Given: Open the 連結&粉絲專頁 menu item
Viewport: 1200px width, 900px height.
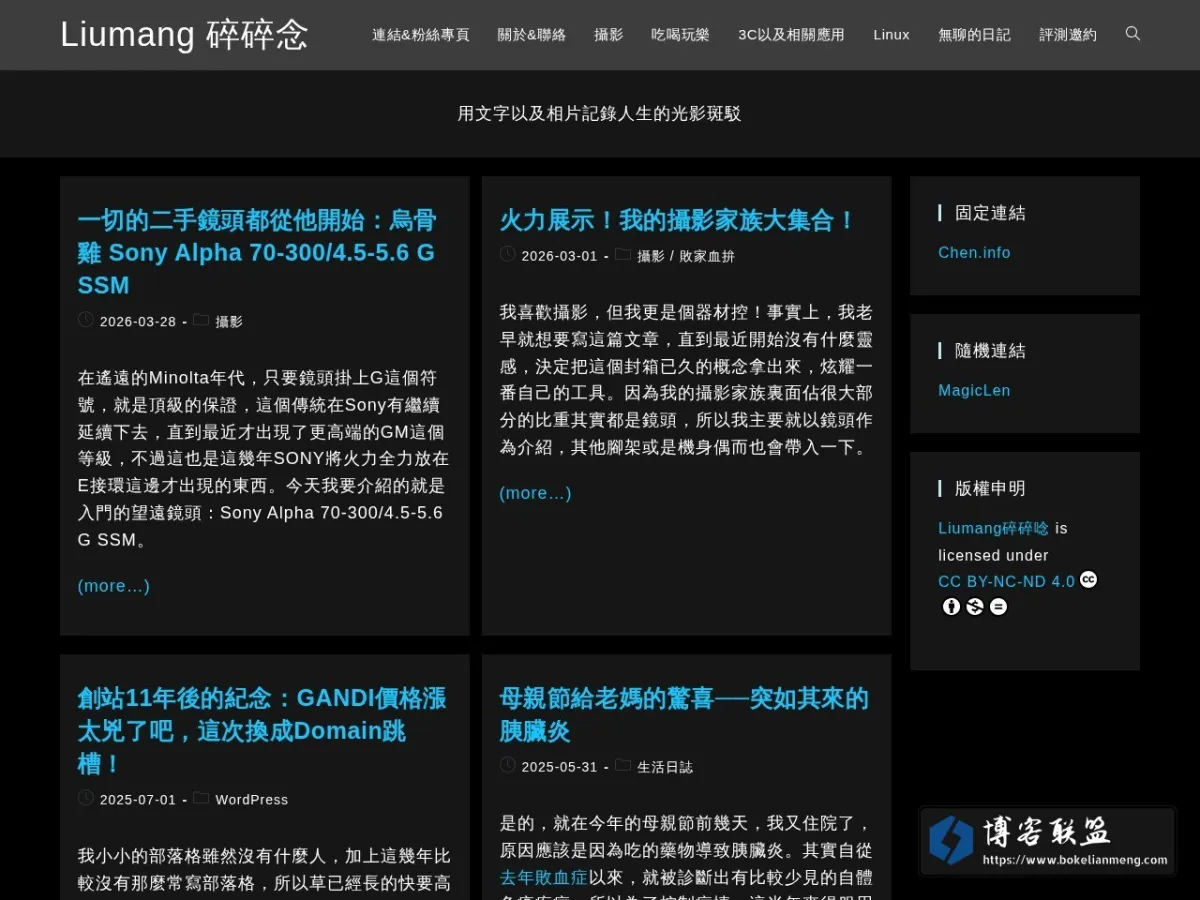Looking at the screenshot, I should (x=420, y=35).
